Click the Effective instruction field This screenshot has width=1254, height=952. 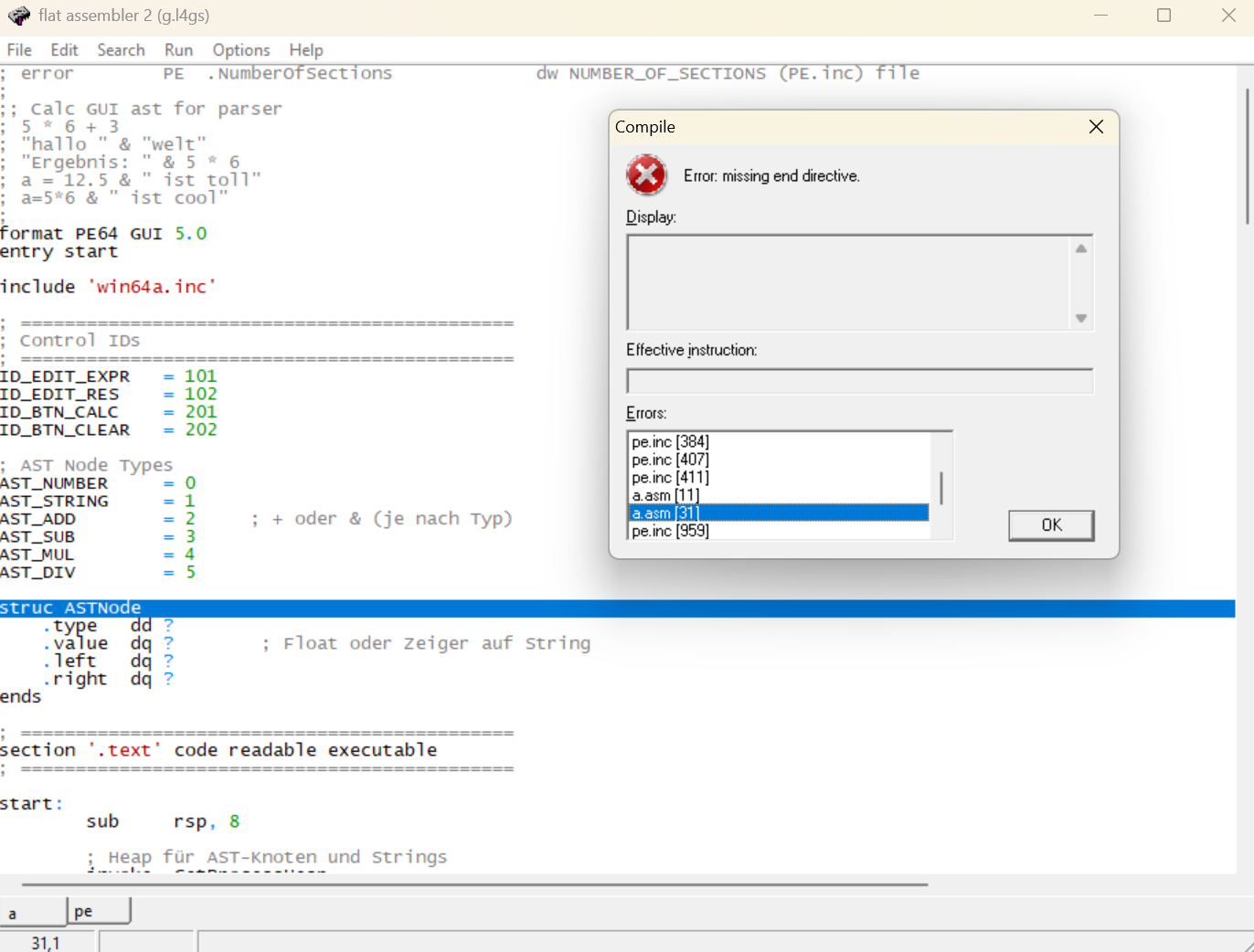(x=859, y=381)
